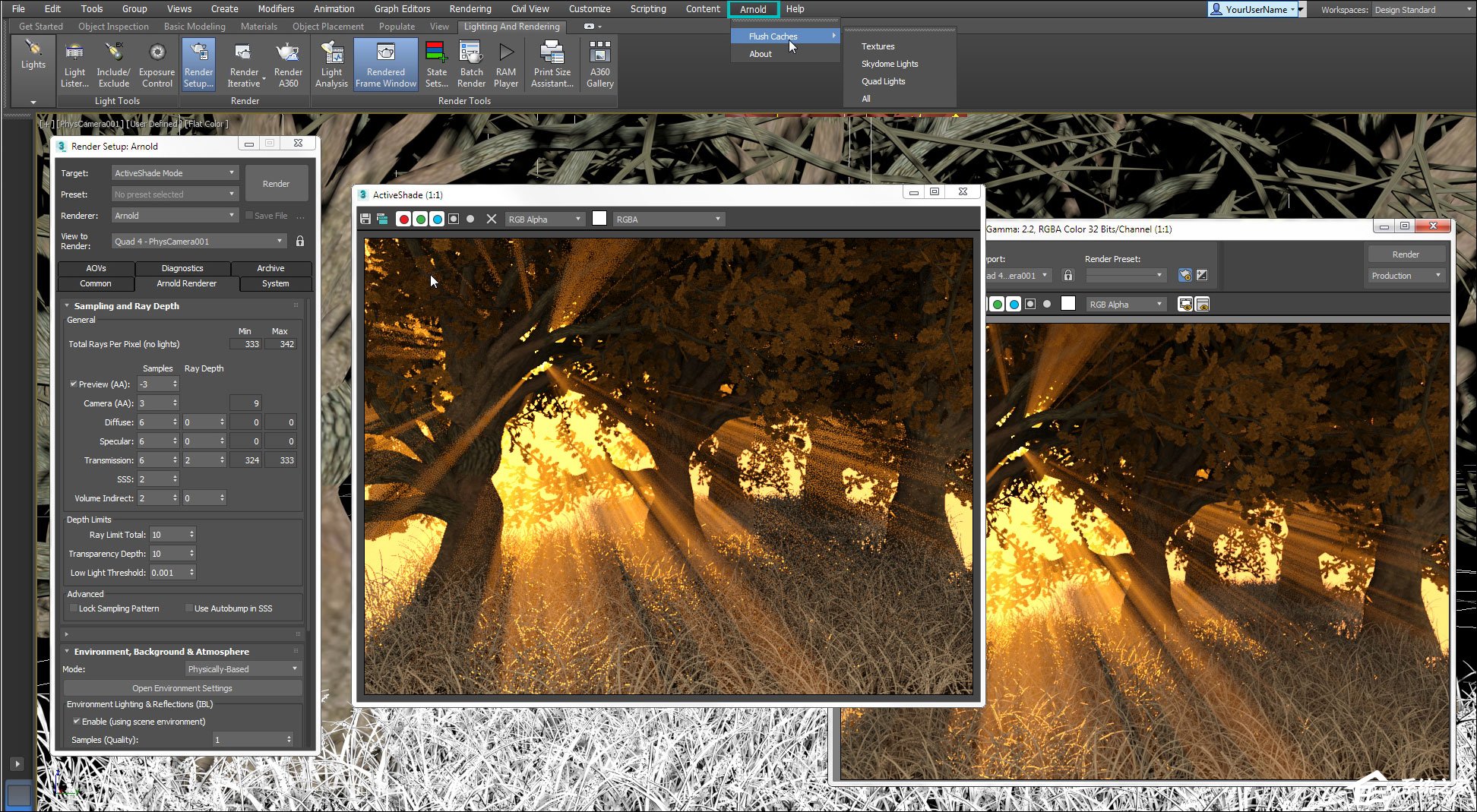Launch the RAM Player
This screenshot has height=812, width=1477.
[x=506, y=65]
